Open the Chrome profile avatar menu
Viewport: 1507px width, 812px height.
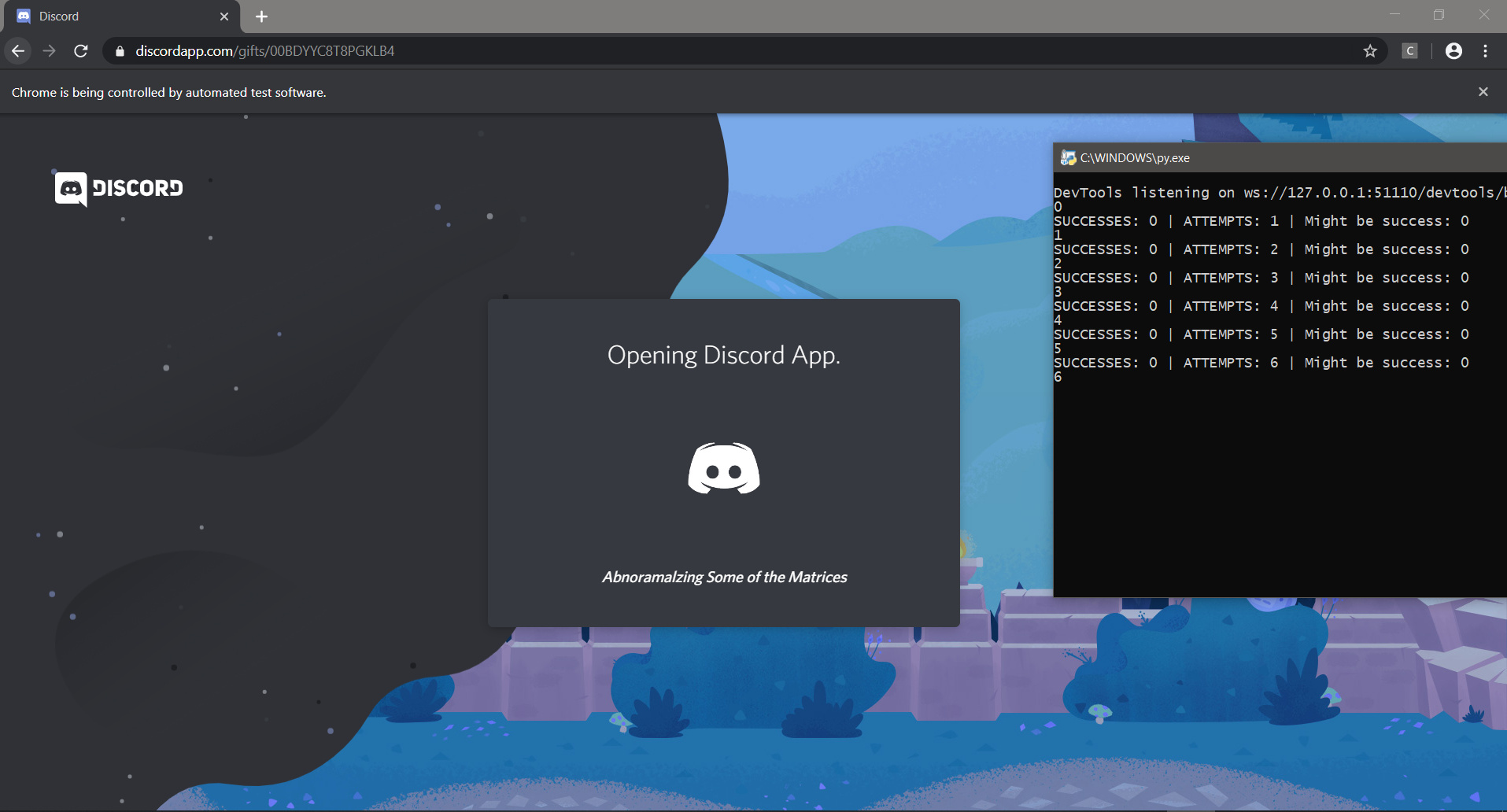click(x=1453, y=51)
